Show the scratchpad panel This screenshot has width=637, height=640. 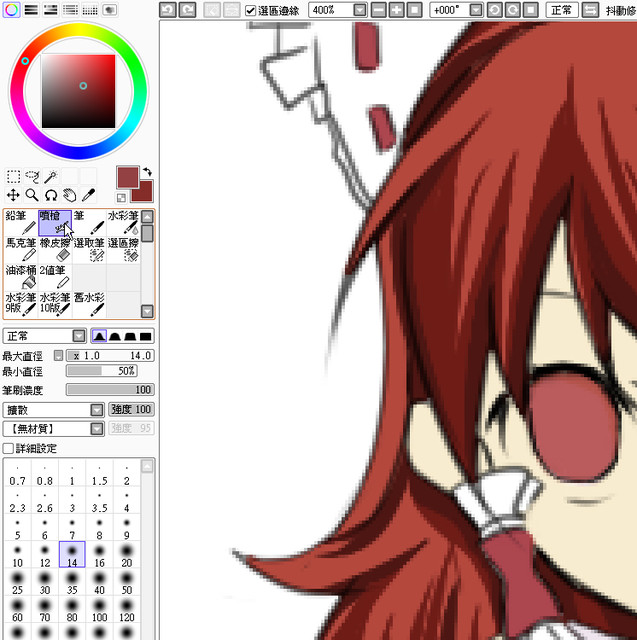[x=110, y=10]
